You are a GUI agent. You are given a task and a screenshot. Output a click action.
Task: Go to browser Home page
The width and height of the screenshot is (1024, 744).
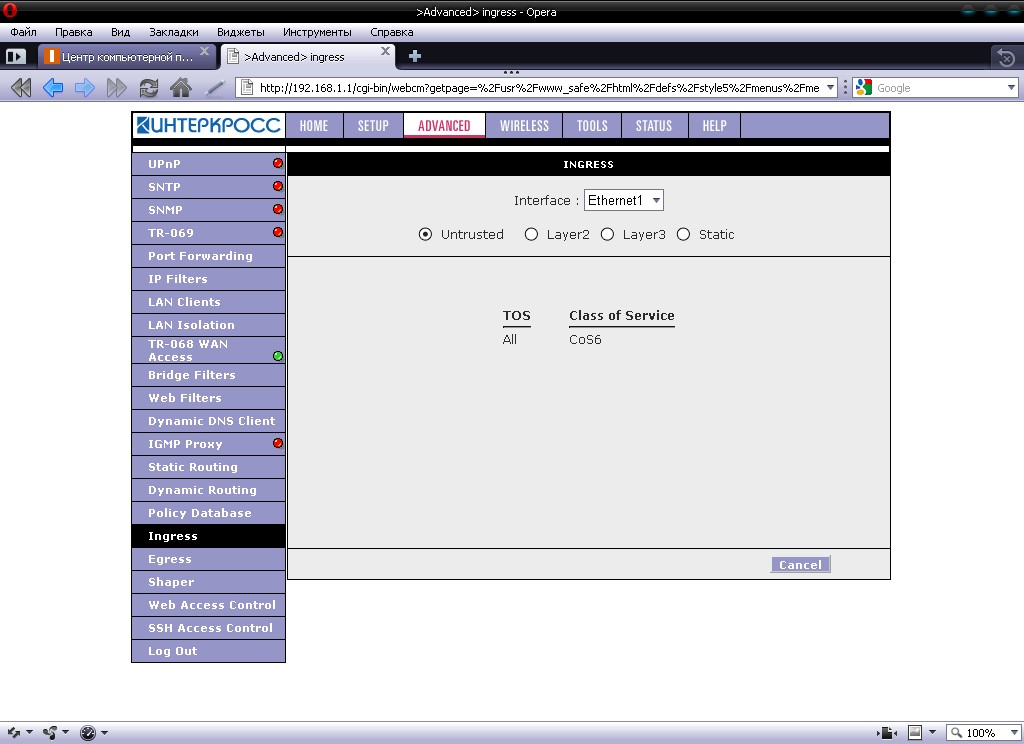(x=181, y=88)
